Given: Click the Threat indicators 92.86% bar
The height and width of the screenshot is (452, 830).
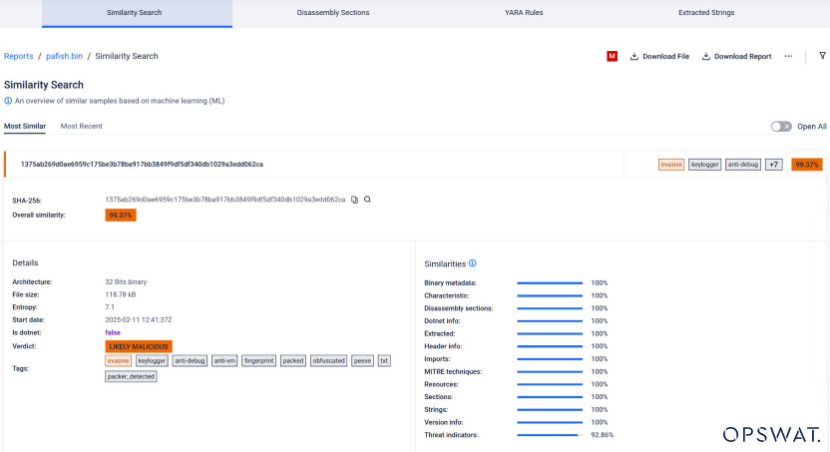Looking at the screenshot, I should [549, 435].
